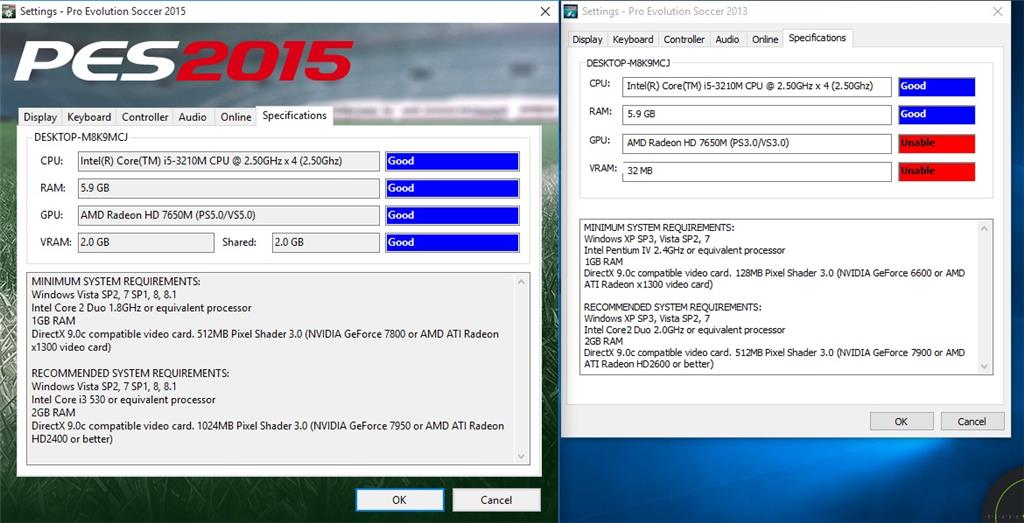Image resolution: width=1024 pixels, height=523 pixels.
Task: Click RAM 5.9 GB field in PES 2015
Action: pos(229,188)
